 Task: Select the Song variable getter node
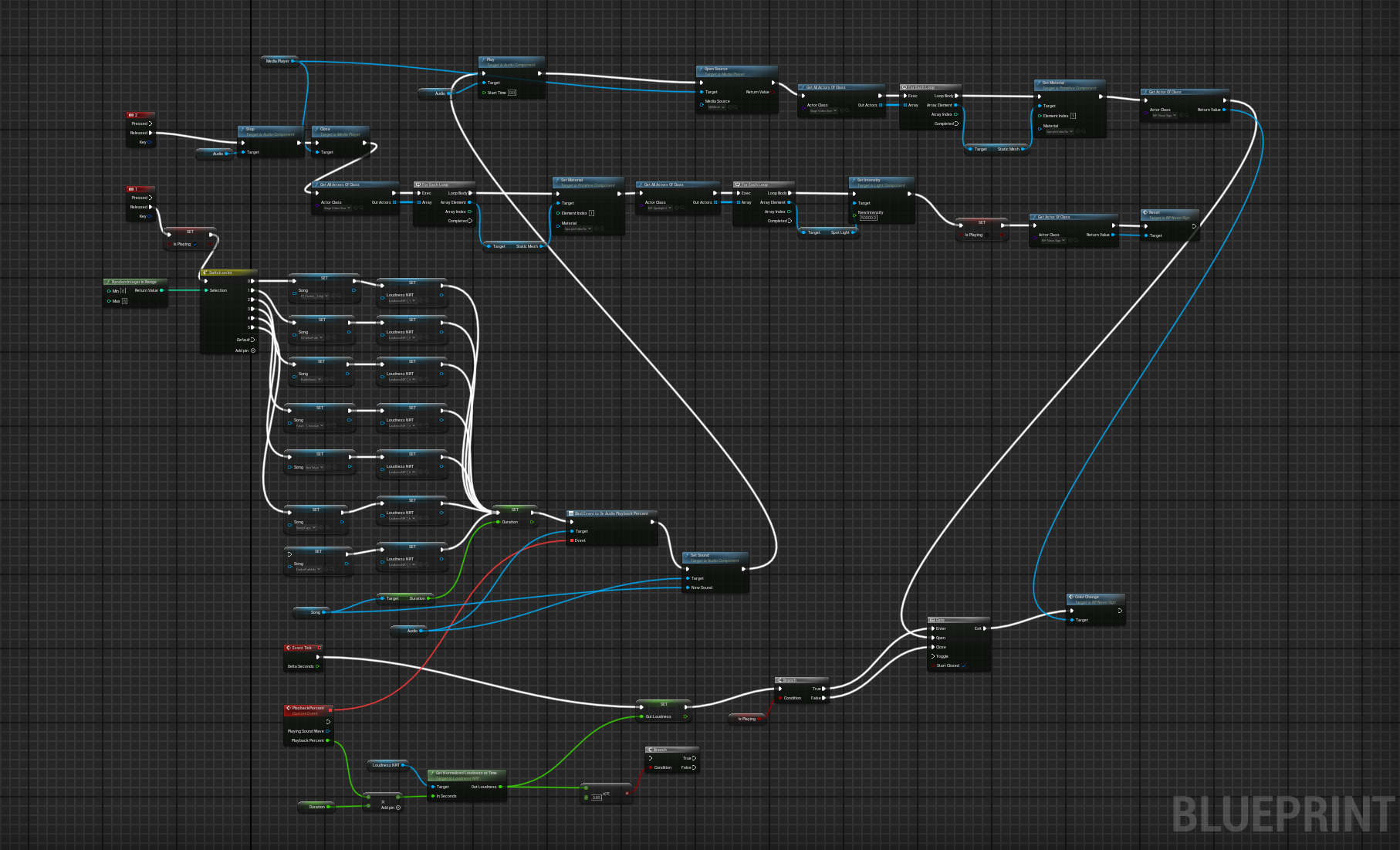pyautogui.click(x=311, y=612)
